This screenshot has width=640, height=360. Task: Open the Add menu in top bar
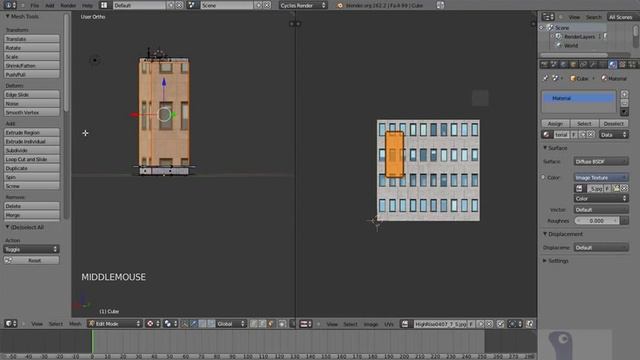[49, 5]
